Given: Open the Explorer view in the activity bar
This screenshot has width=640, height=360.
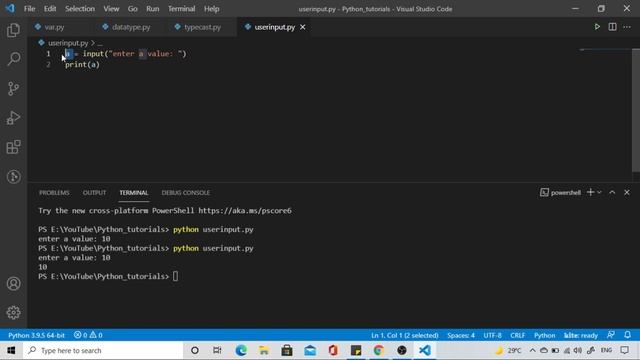Looking at the screenshot, I should (13, 30).
